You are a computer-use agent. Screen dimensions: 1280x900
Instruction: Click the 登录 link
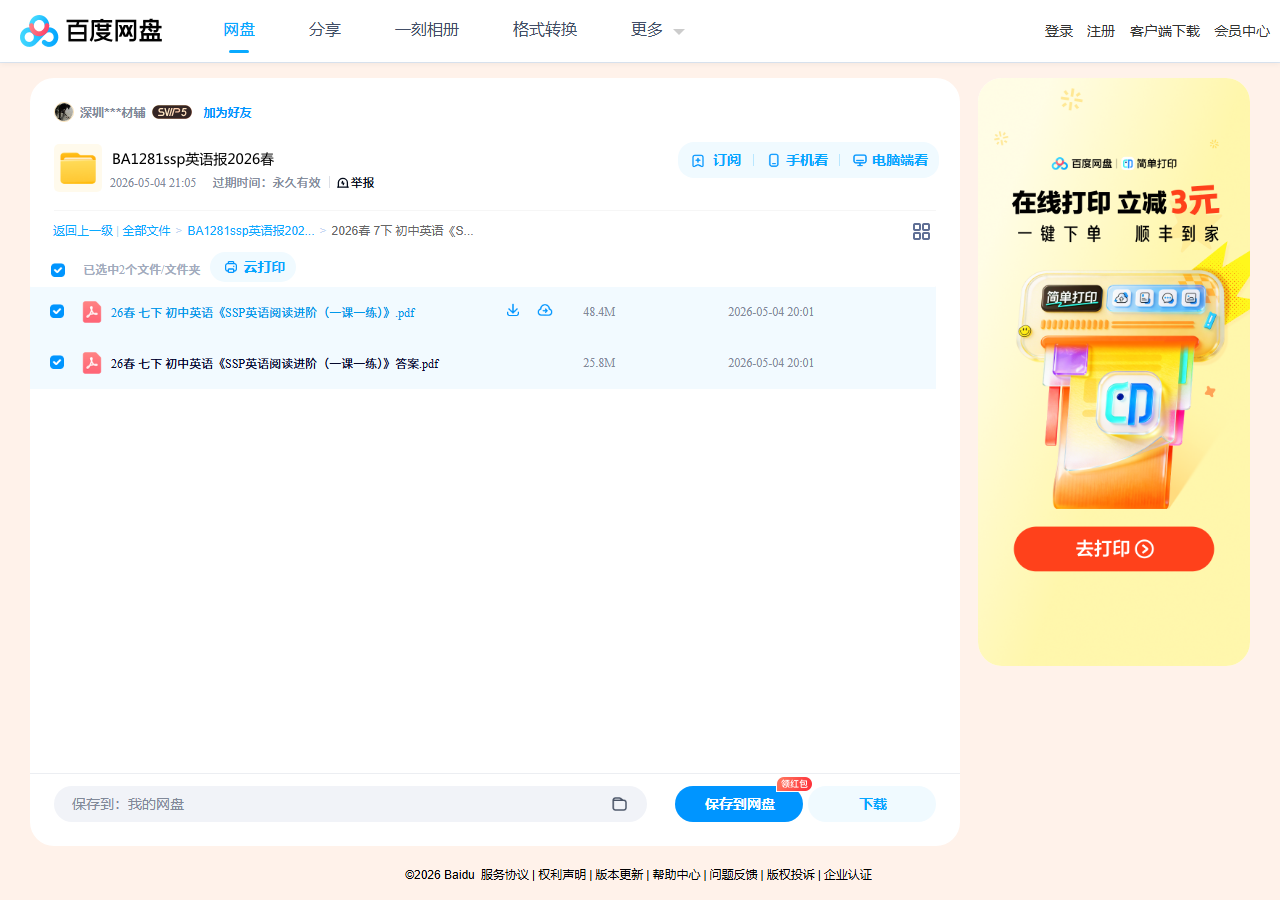pos(1059,31)
